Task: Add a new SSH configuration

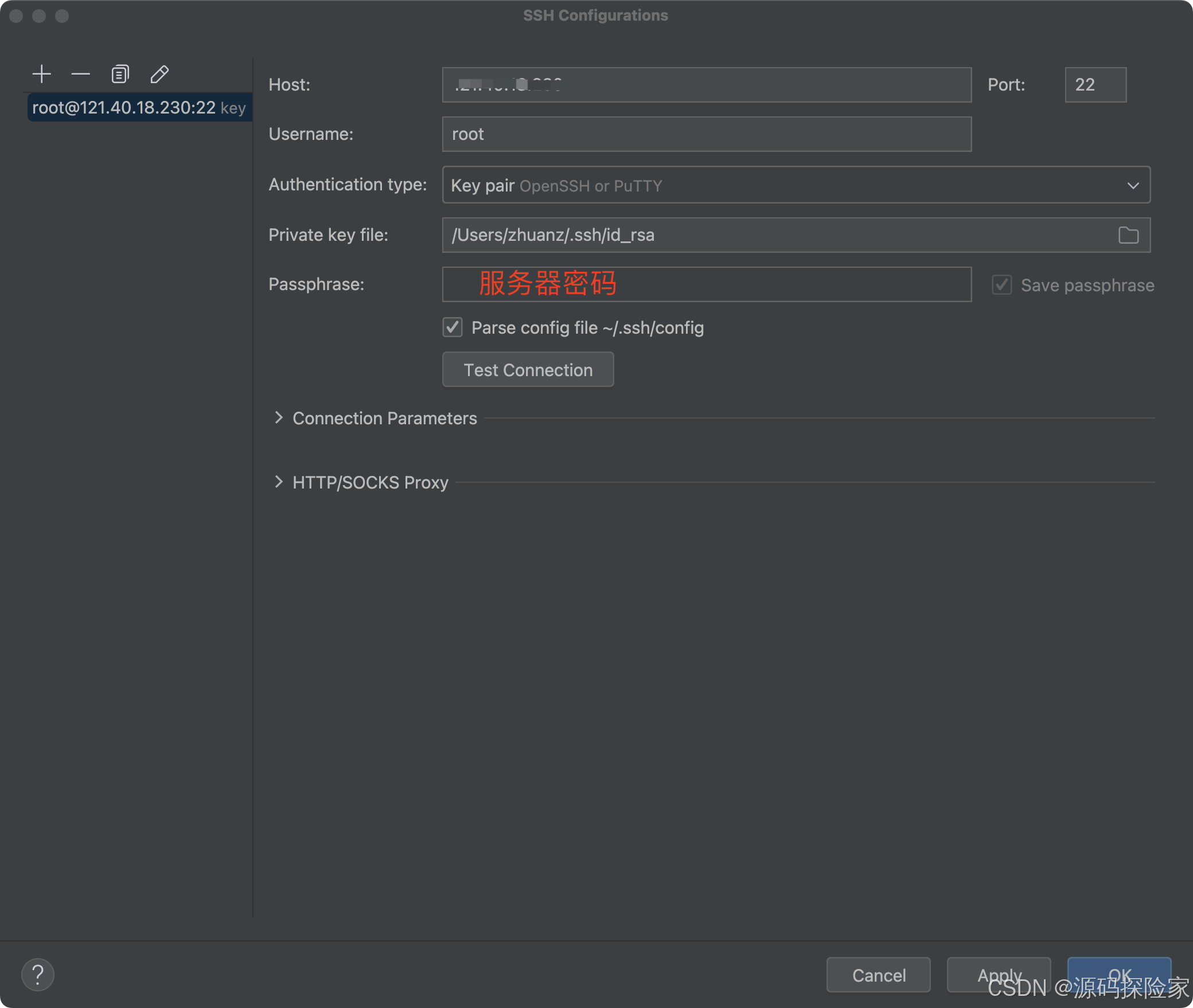Action: pos(41,73)
